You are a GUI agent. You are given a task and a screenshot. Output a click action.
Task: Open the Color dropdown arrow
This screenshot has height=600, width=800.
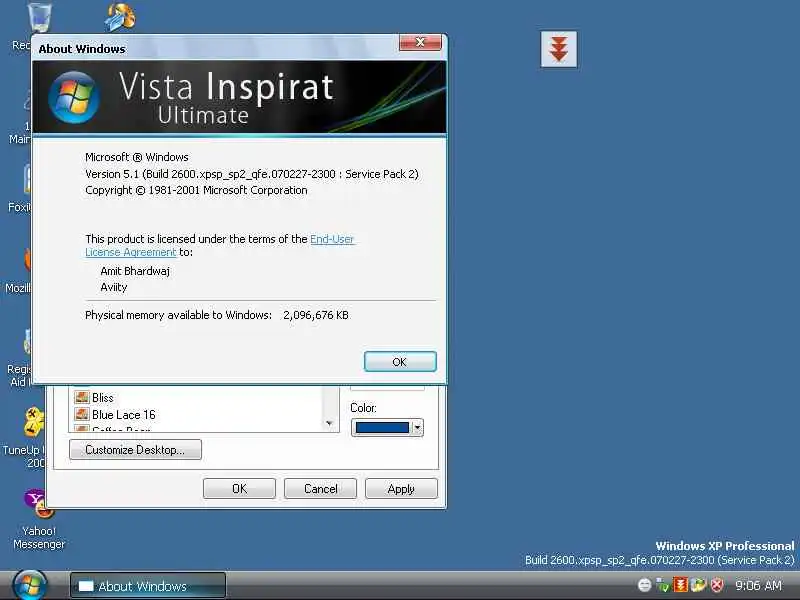417,428
